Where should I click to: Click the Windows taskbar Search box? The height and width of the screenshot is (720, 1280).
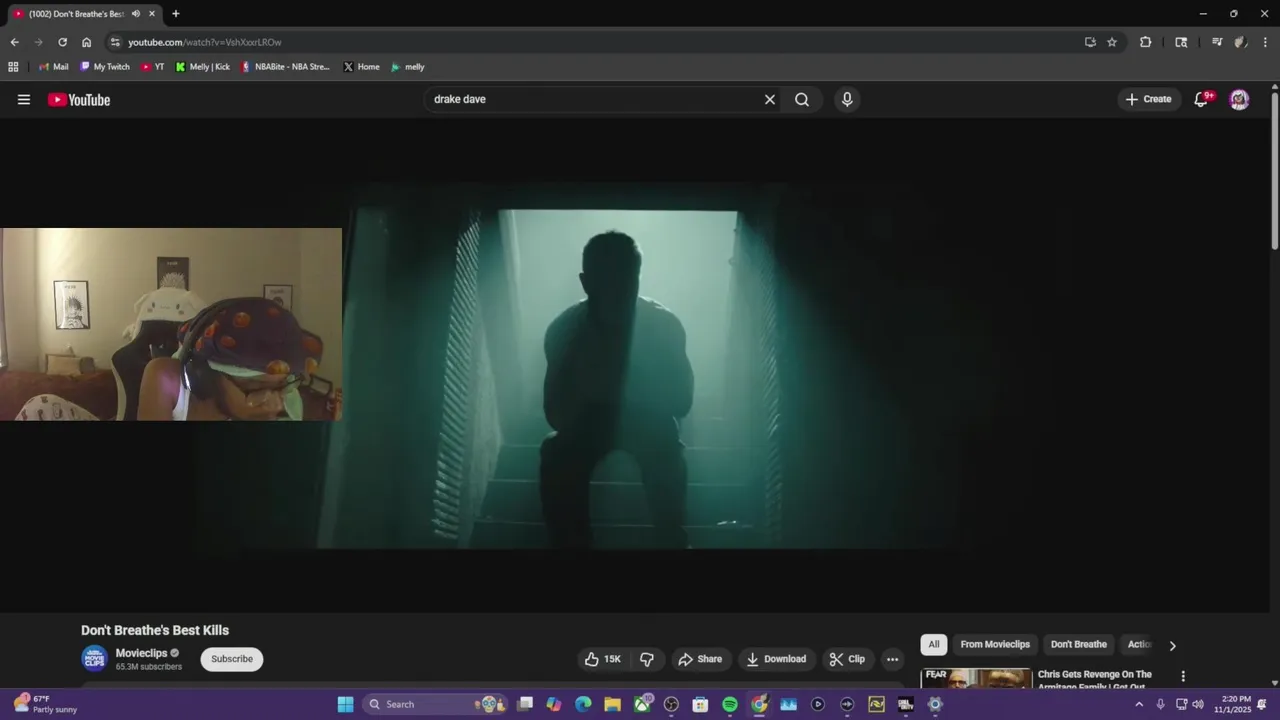tap(434, 704)
